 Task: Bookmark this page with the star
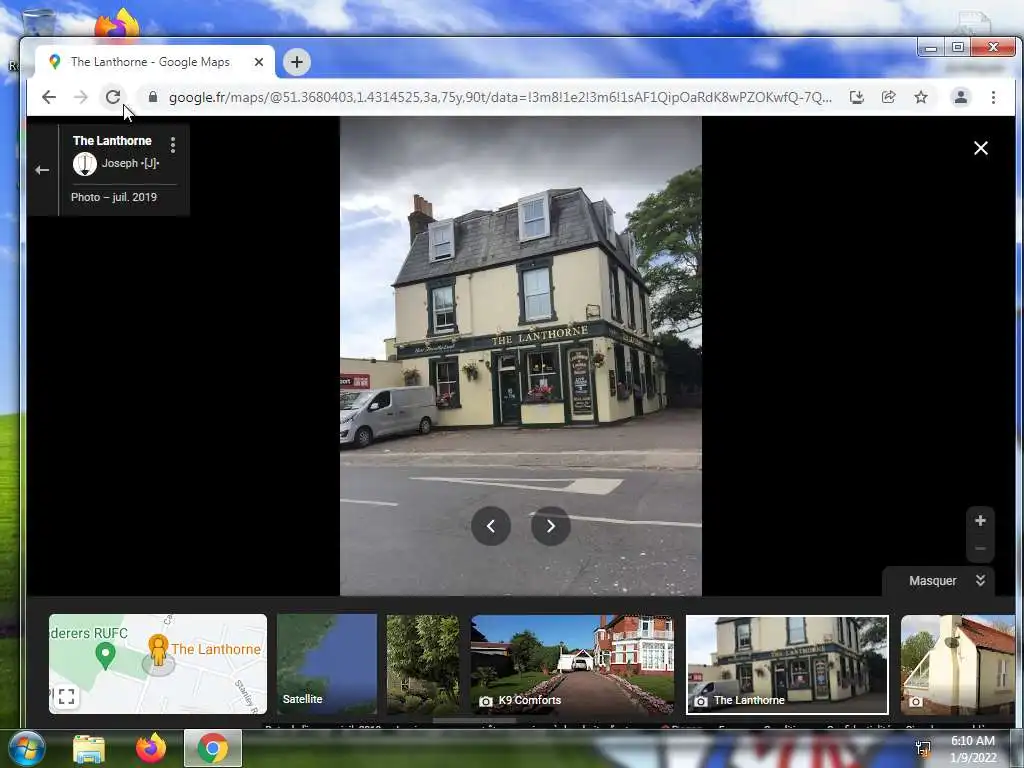point(921,97)
